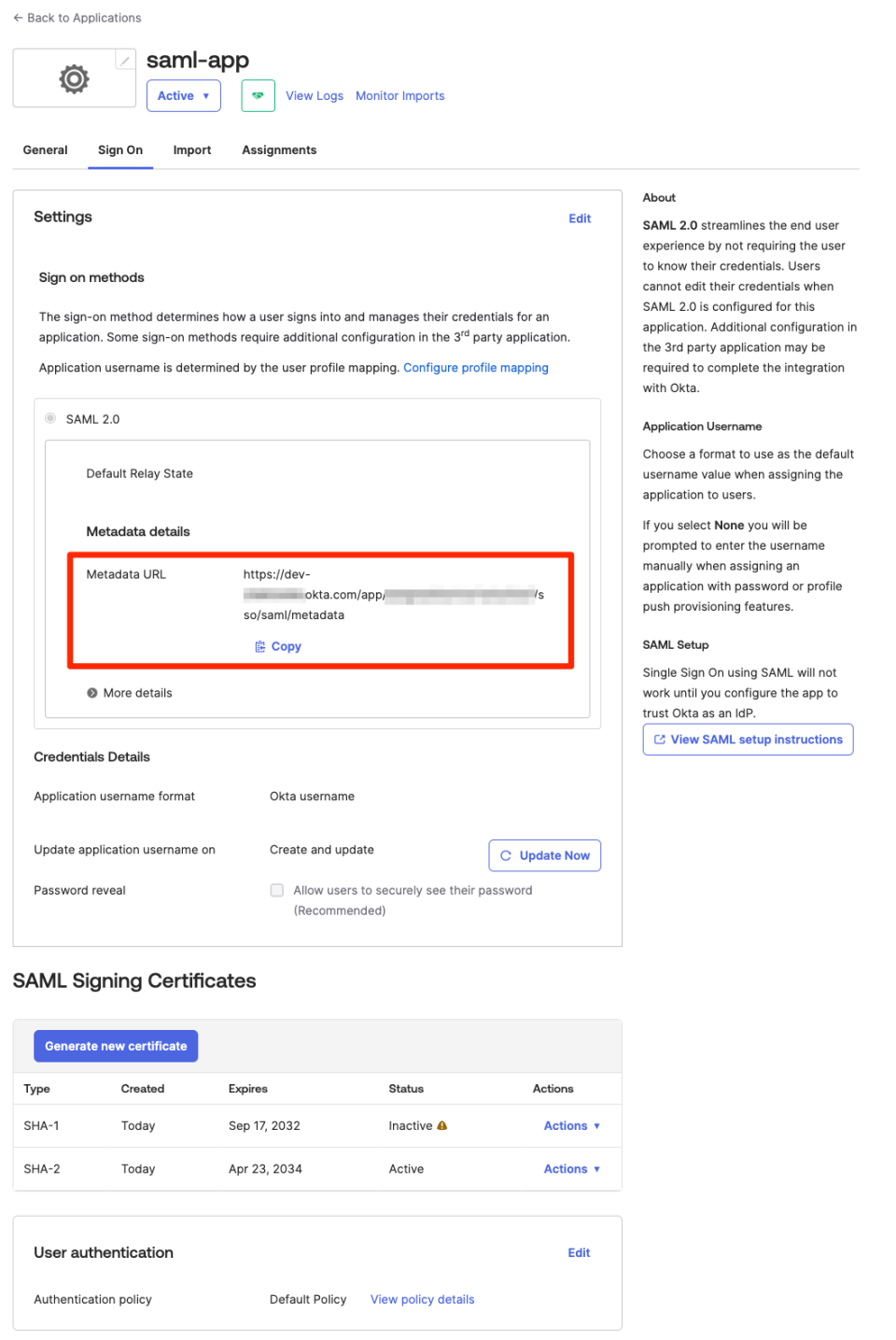Click the green handshake icon next to Active
Screen dimensions: 896x1340
[258, 95]
